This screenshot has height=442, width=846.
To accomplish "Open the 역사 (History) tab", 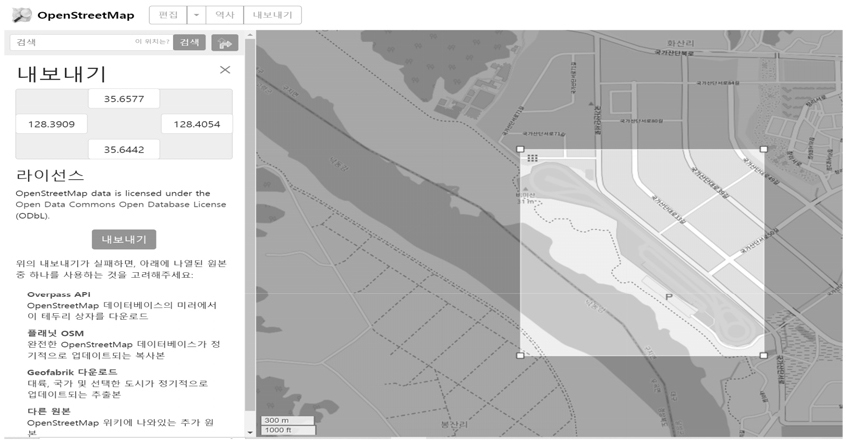I will pyautogui.click(x=224, y=15).
